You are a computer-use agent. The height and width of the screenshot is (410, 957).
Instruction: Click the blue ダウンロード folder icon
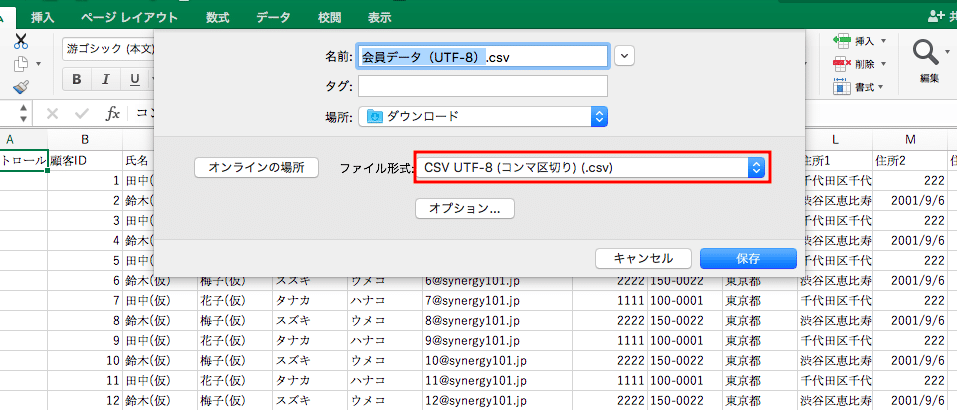374,116
